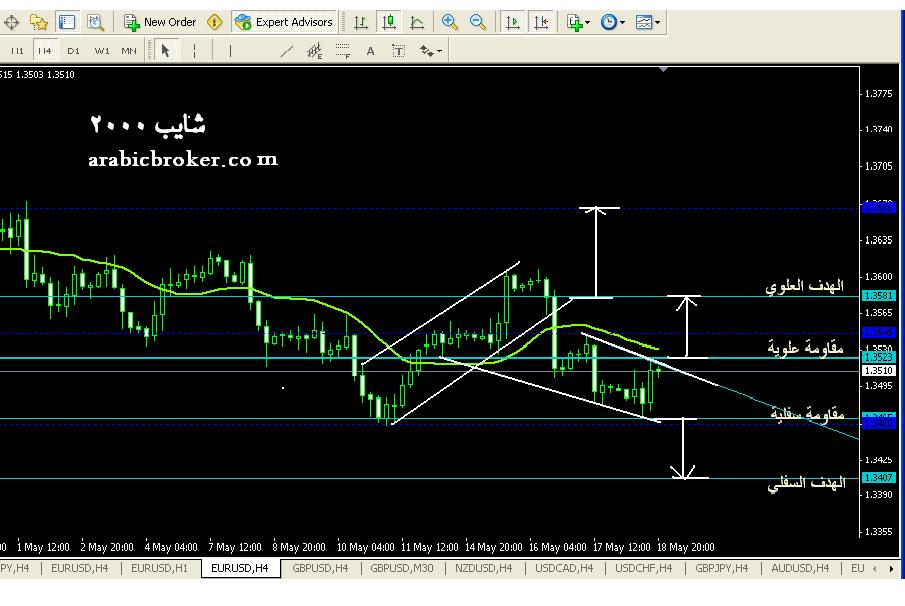Select the trendline drawing tool
905x606 pixels.
pos(286,51)
